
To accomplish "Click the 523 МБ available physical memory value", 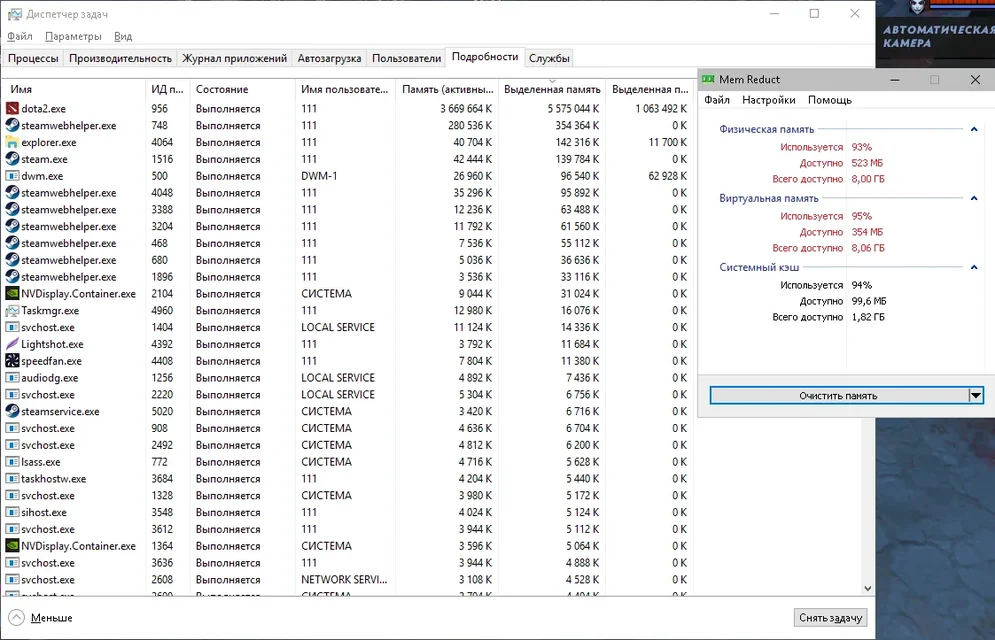I will click(x=867, y=163).
